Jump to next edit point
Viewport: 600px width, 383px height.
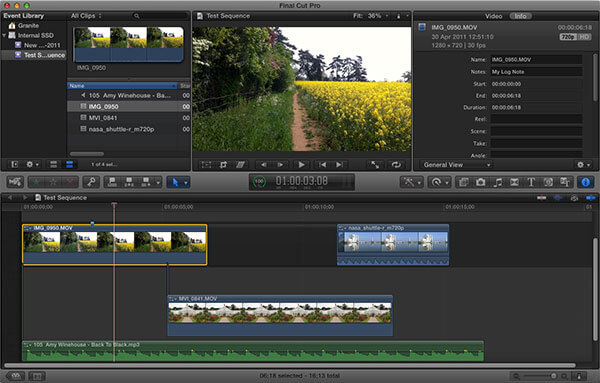(339, 165)
